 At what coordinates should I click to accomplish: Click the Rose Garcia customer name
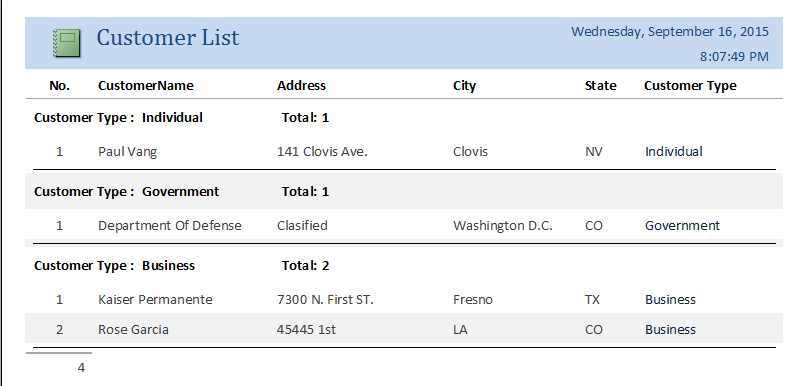(133, 329)
